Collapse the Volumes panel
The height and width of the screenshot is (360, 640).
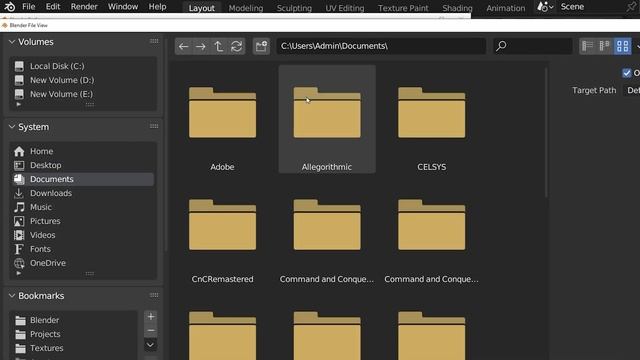12,42
